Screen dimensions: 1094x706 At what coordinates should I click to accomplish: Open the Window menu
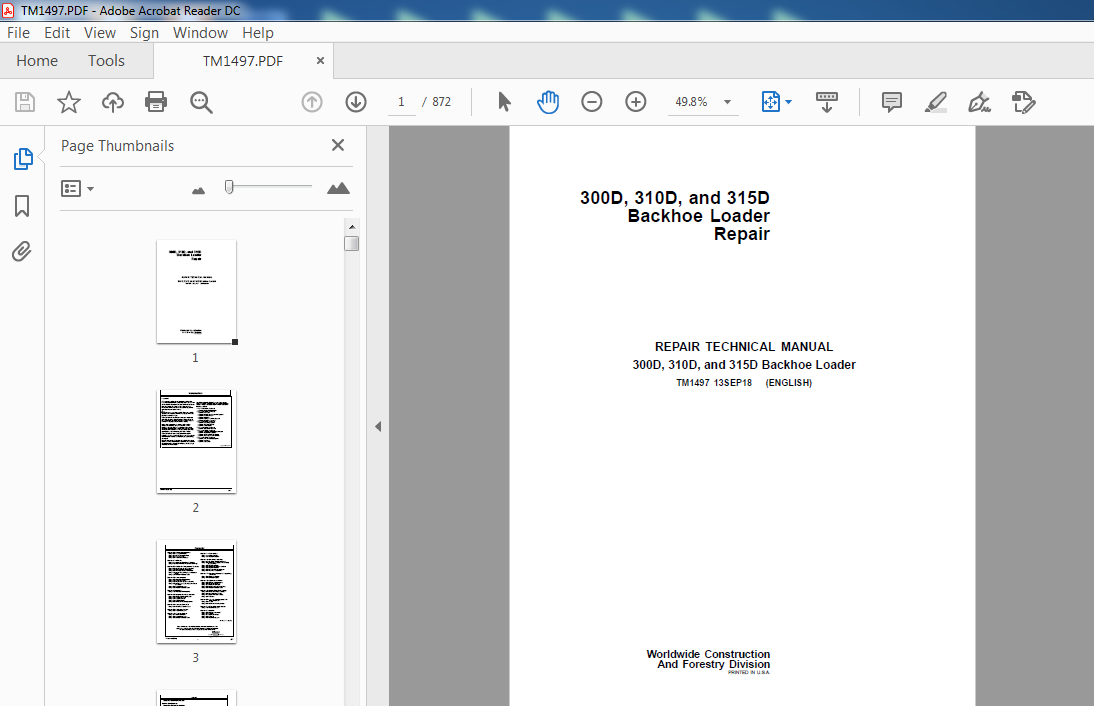200,33
